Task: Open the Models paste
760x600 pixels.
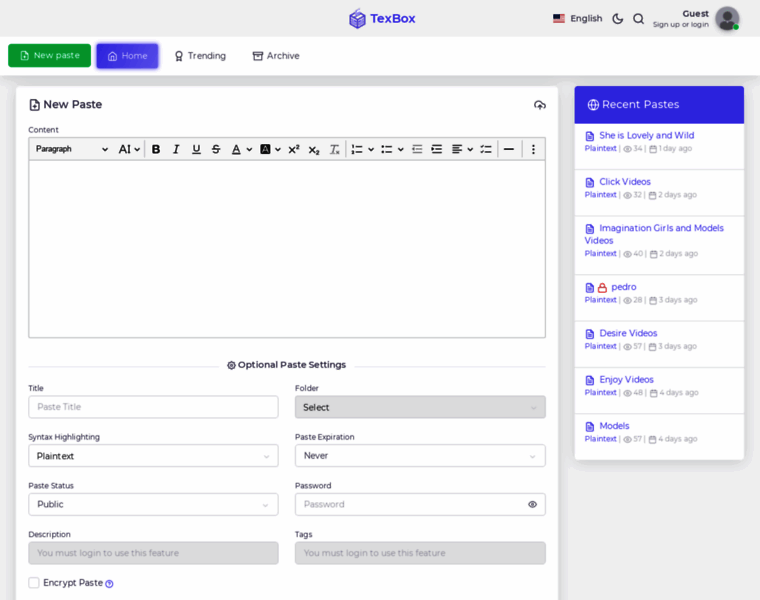Action: (614, 426)
